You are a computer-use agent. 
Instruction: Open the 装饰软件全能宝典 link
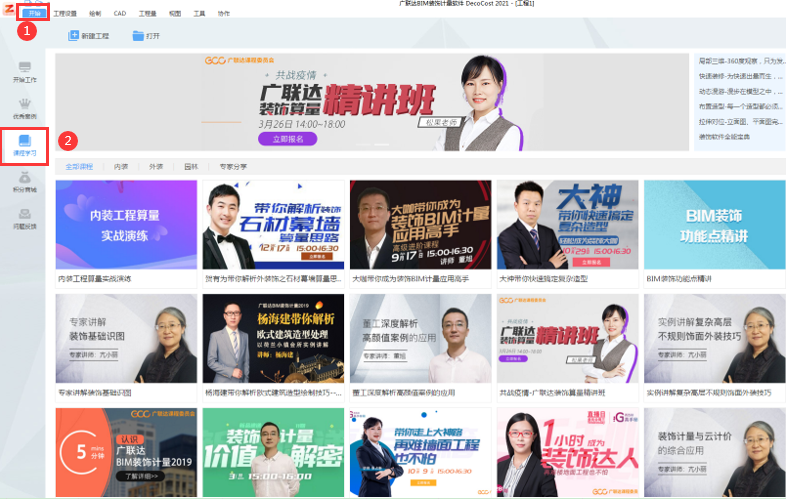click(724, 136)
